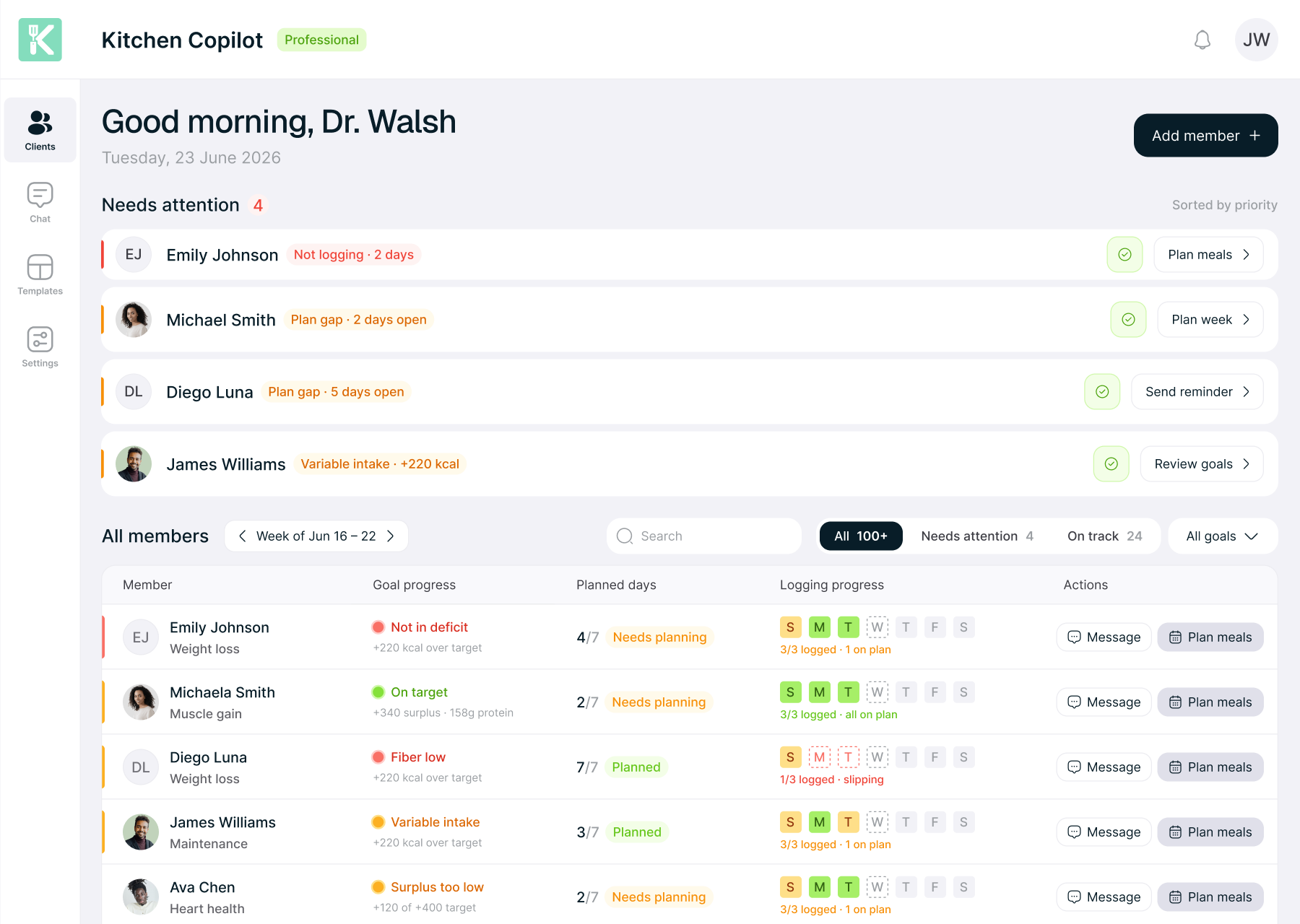Send reminder to Diego Luna
The height and width of the screenshot is (924, 1300).
(x=1197, y=392)
